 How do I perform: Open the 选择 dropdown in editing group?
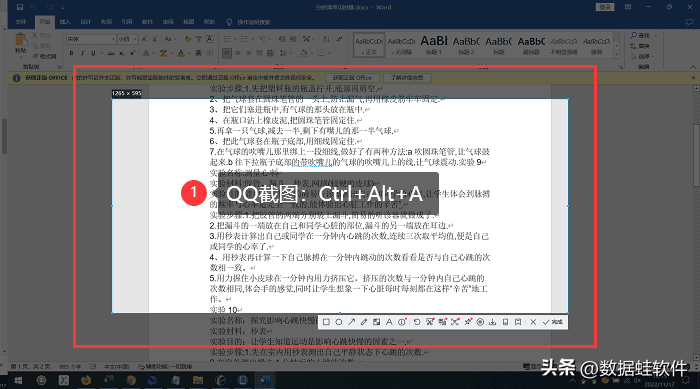tap(642, 56)
